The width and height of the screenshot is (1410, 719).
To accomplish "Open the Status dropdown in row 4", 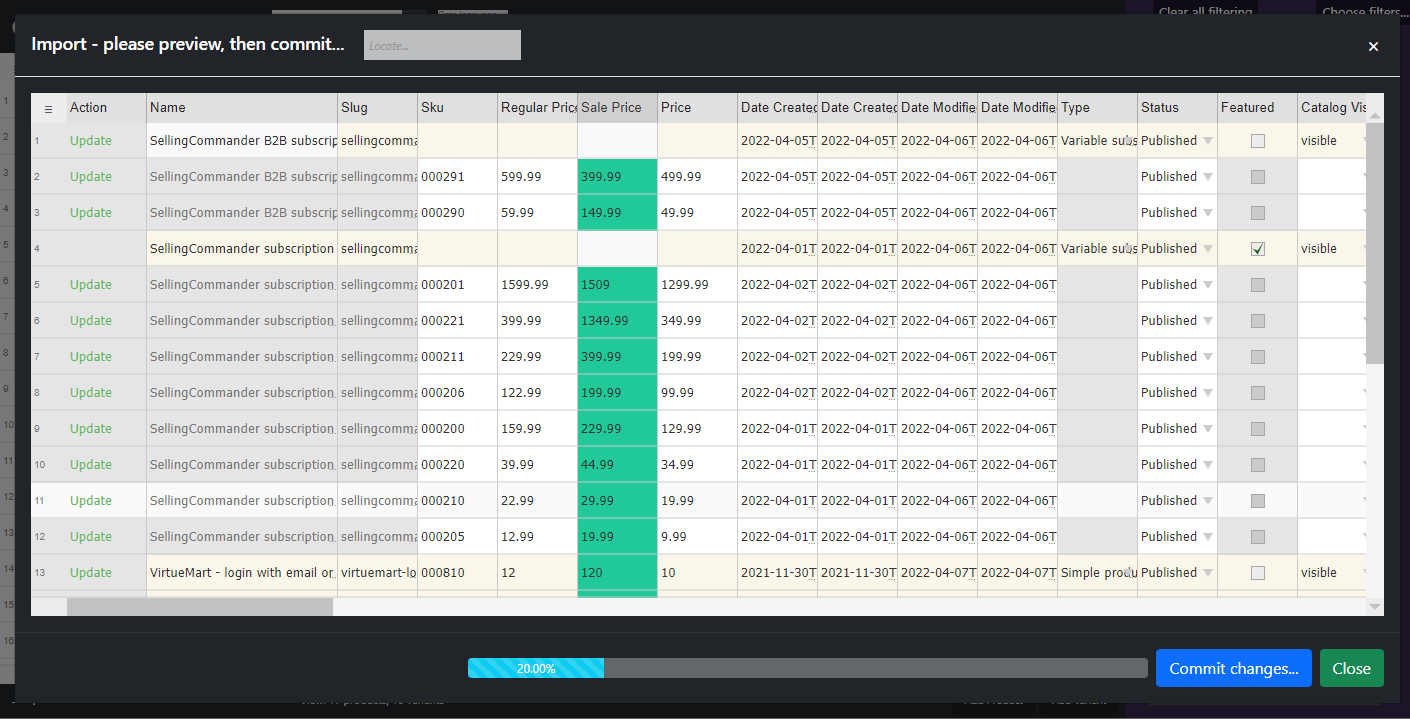I will [1207, 248].
